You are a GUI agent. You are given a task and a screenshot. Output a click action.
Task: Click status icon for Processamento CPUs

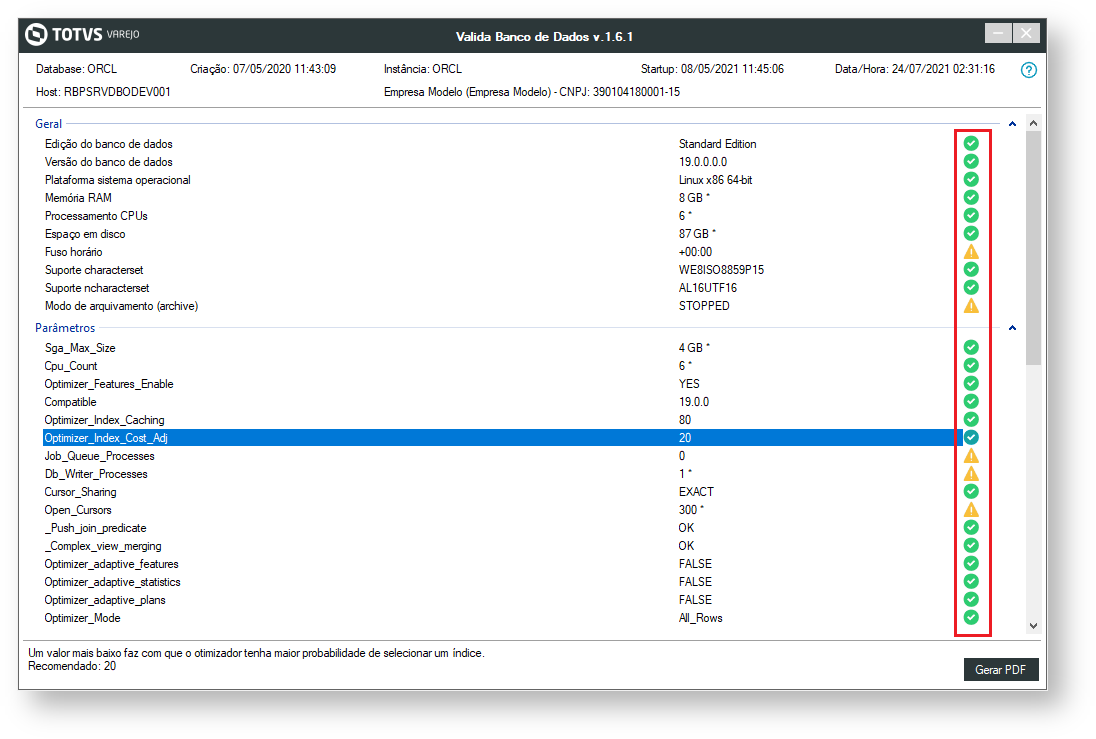pos(971,215)
